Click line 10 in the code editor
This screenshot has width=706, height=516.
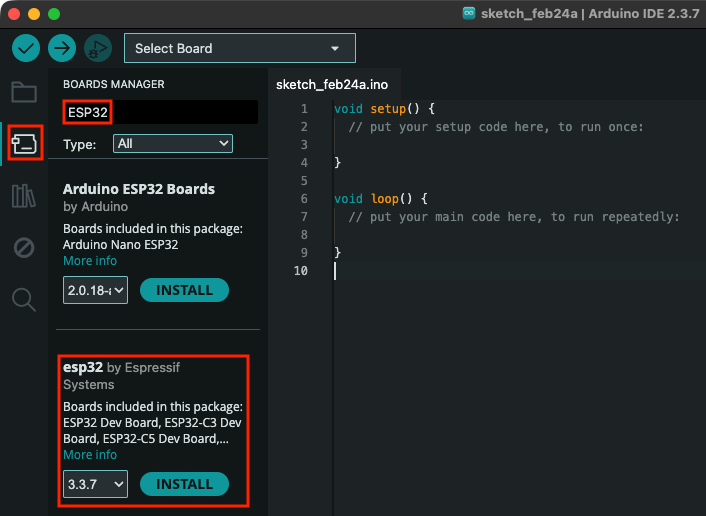point(500,271)
